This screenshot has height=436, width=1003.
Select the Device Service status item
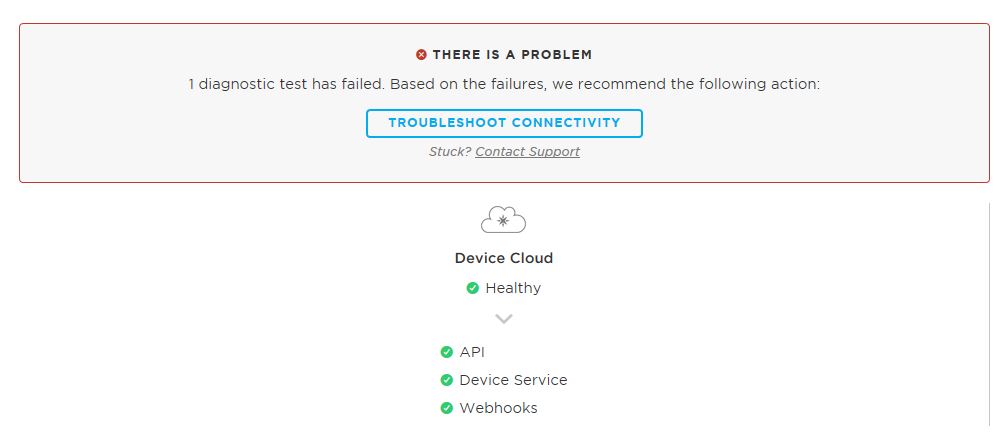(513, 380)
